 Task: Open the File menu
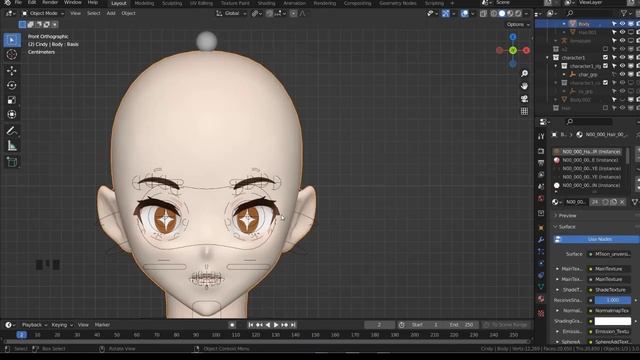click(x=18, y=2)
